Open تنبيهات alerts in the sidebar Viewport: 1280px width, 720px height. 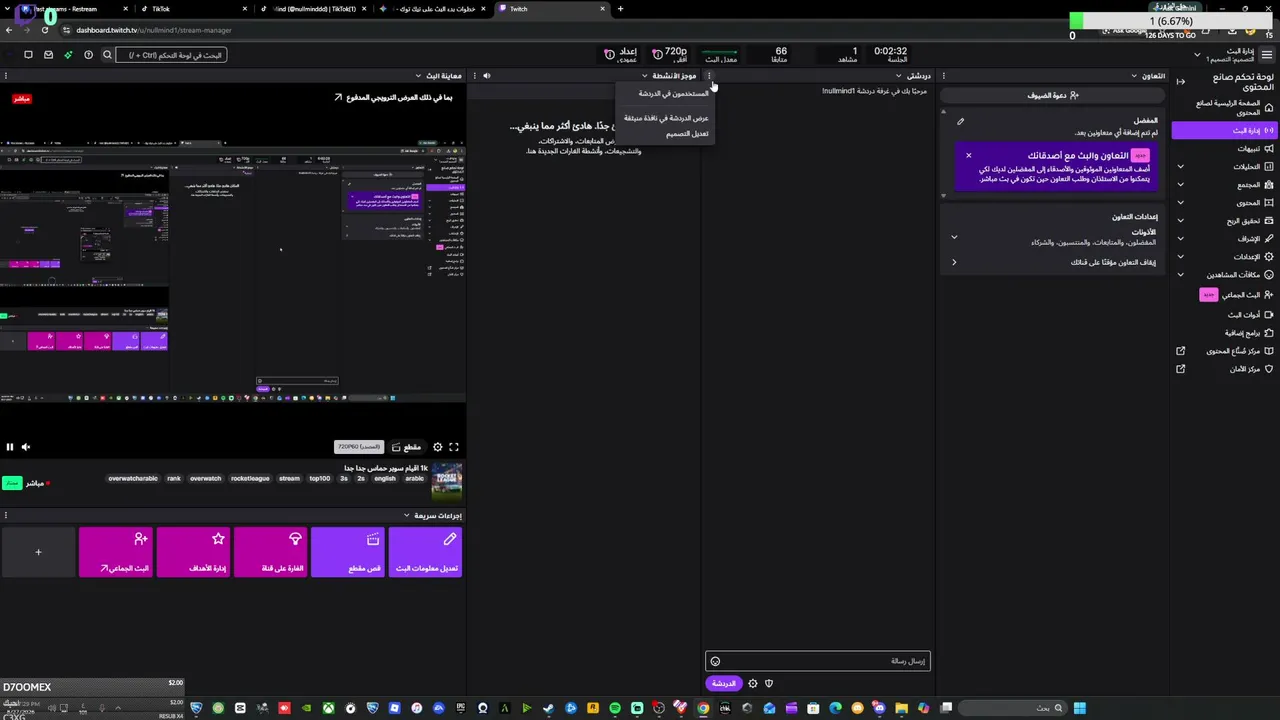pos(1224,148)
